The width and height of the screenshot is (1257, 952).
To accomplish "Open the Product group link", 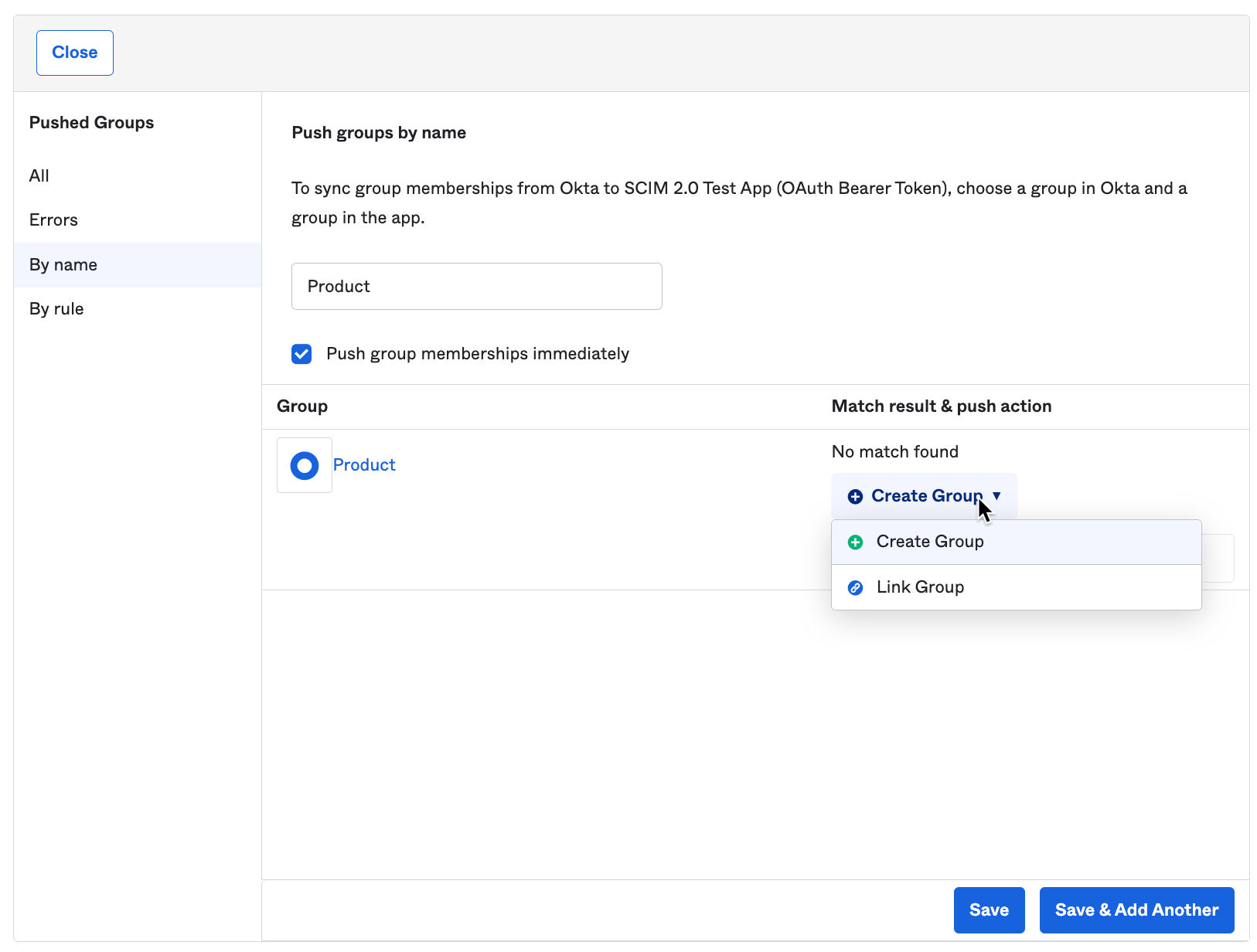I will click(364, 464).
